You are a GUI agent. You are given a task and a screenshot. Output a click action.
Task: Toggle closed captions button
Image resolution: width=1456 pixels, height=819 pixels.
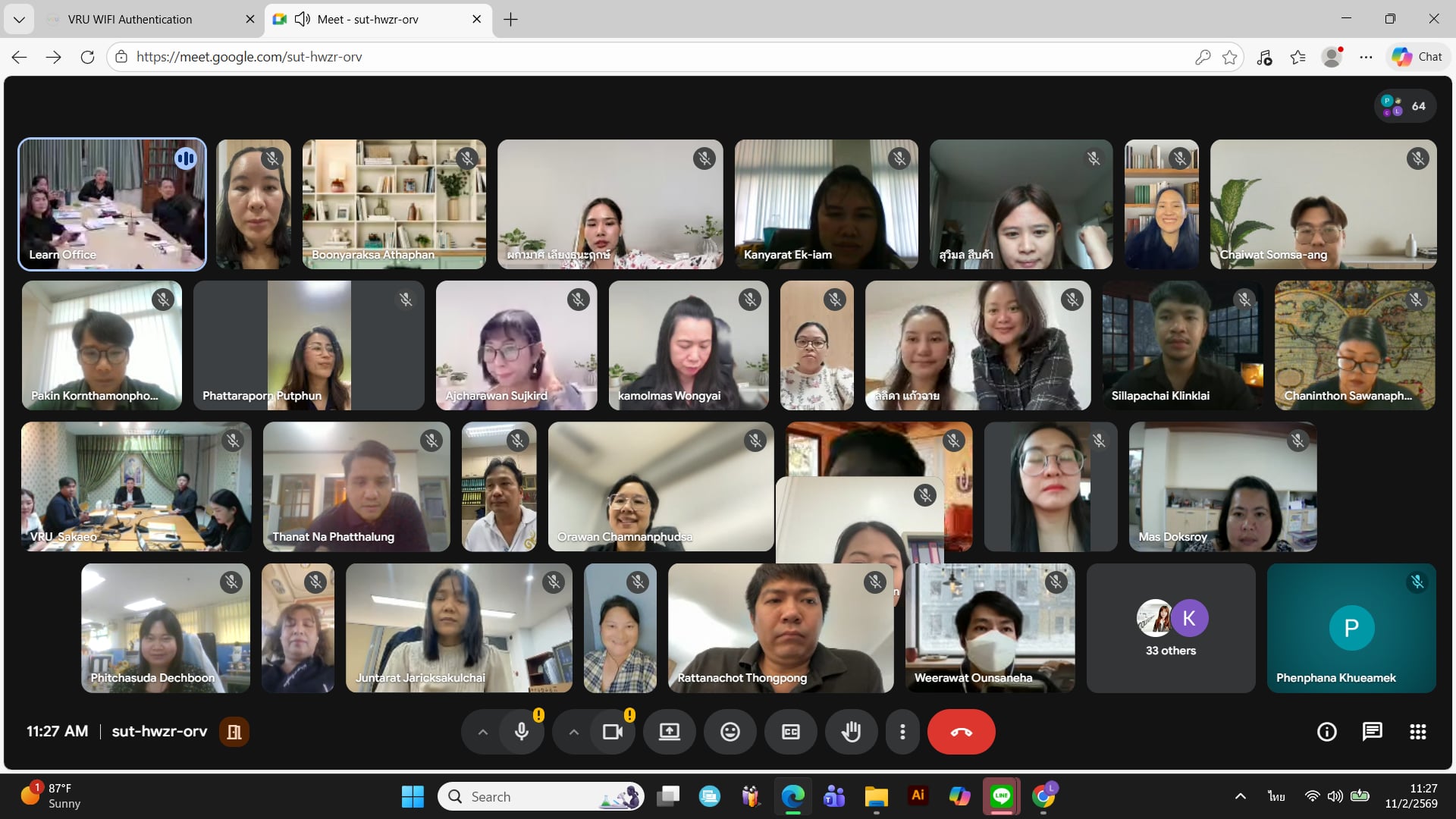(790, 732)
